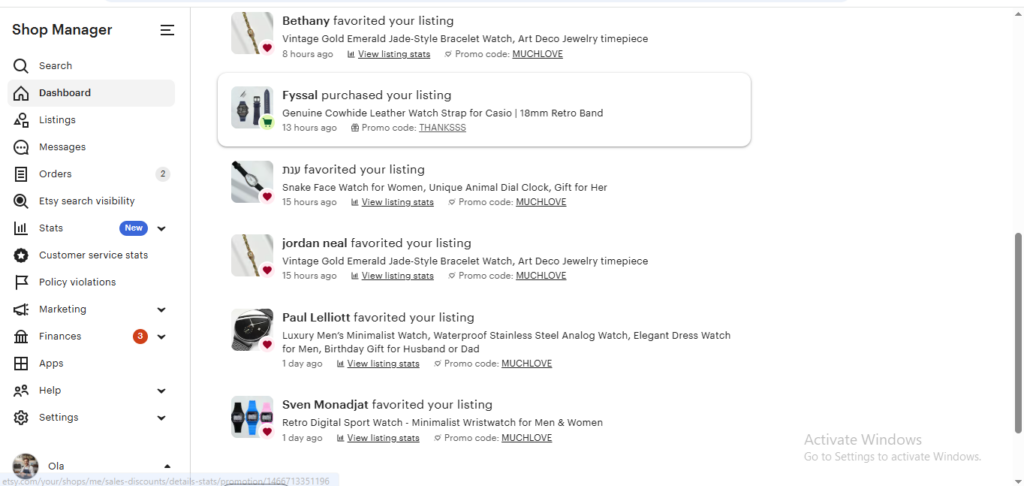This screenshot has height=486, width=1024.
Task: Collapse sidebar with the hamburger menu icon
Action: pyautogui.click(x=167, y=30)
